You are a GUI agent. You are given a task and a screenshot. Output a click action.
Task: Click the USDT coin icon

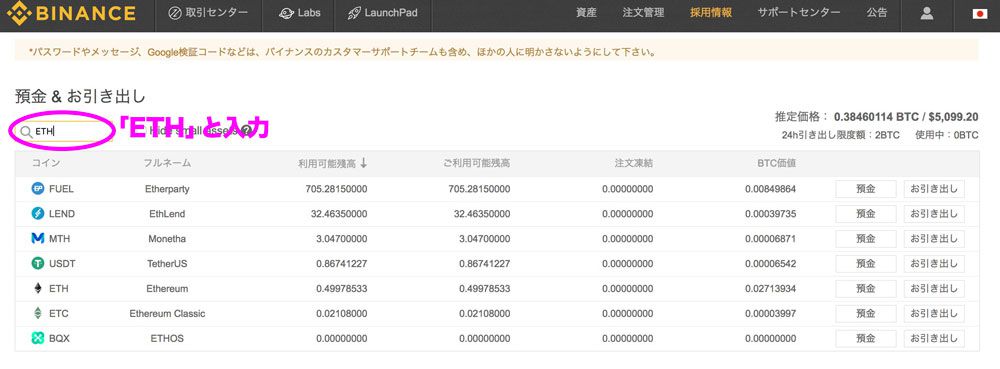coord(38,263)
